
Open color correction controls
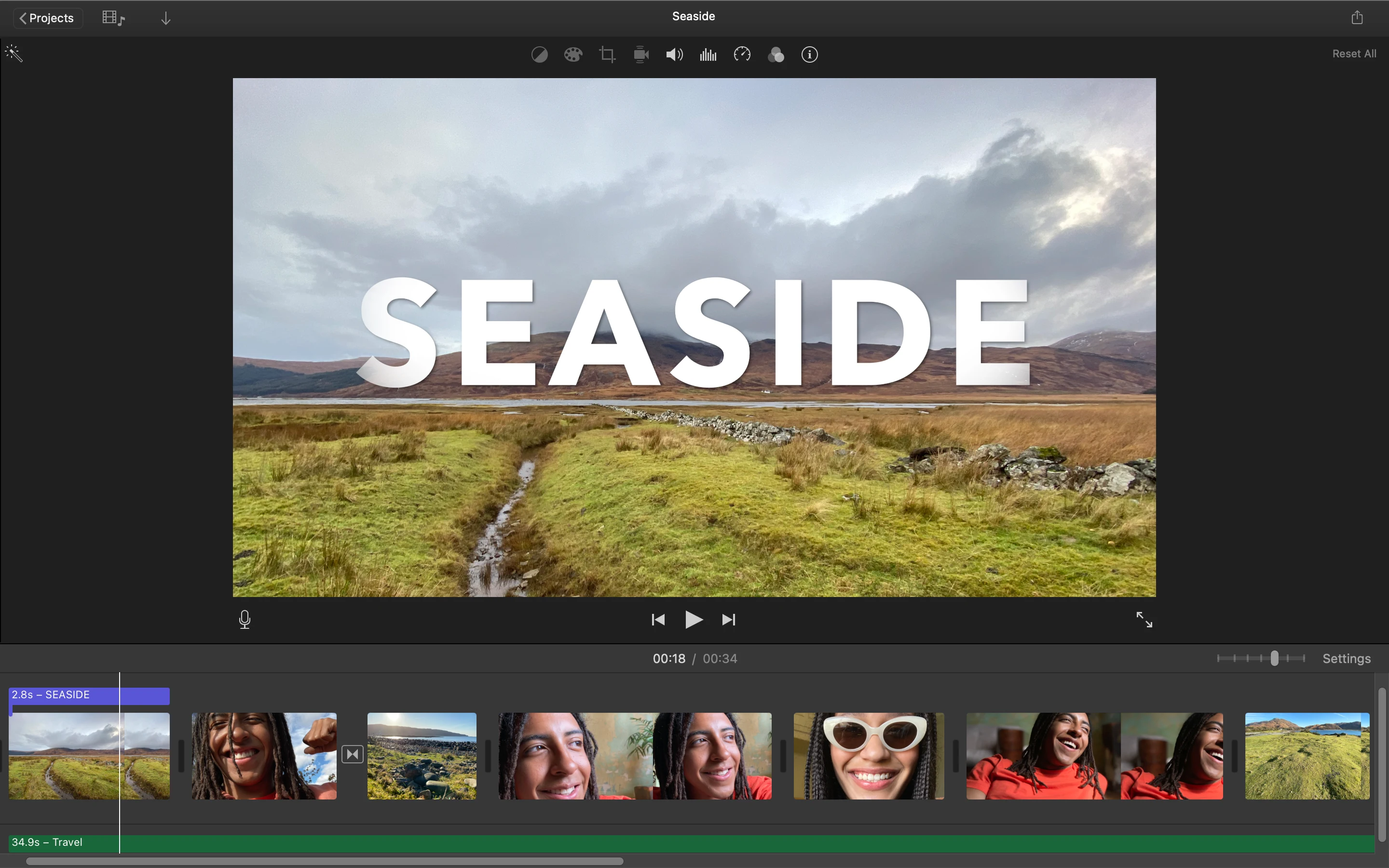[x=573, y=54]
